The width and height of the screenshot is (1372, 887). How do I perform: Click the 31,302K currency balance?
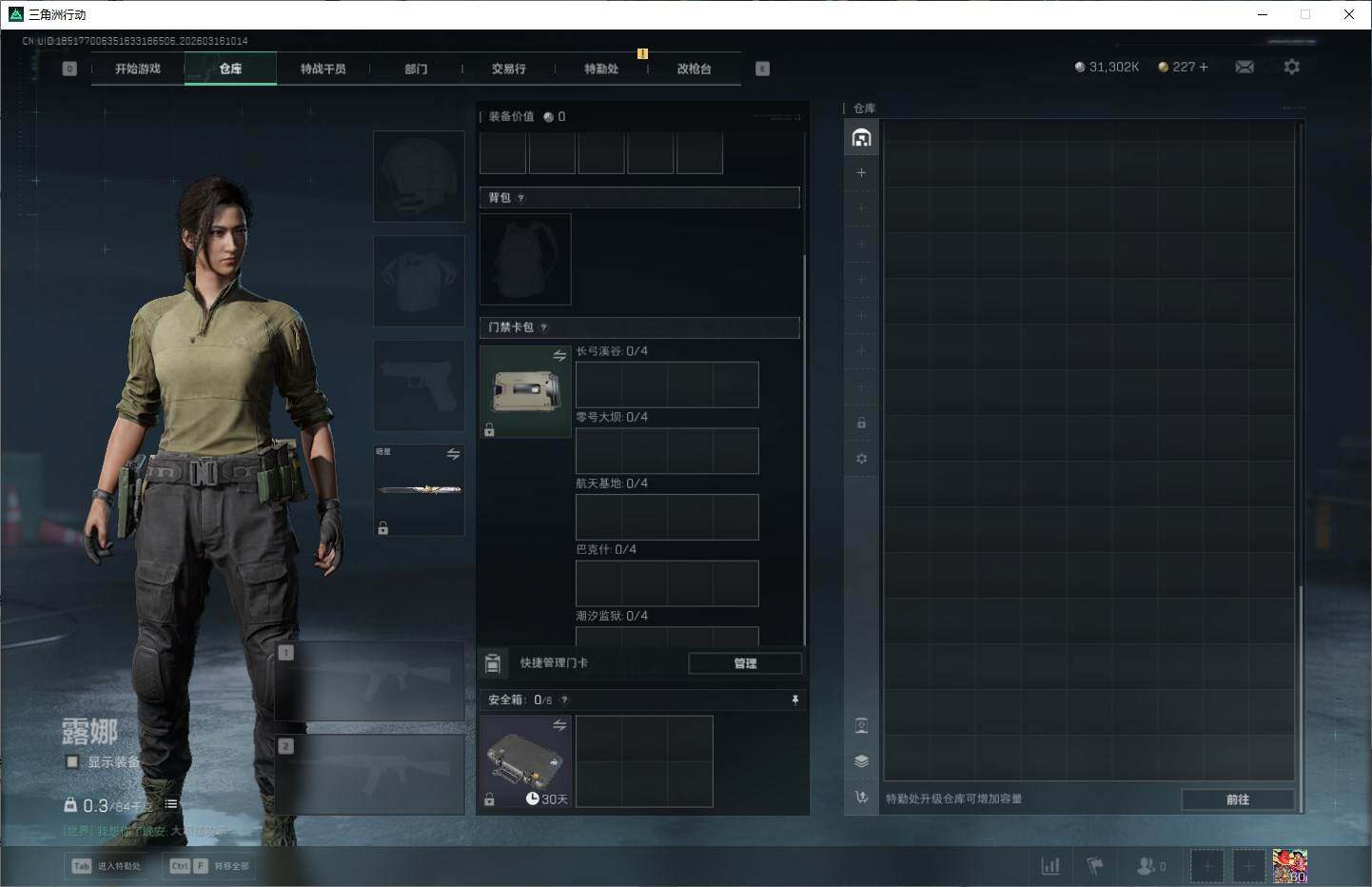1107,67
